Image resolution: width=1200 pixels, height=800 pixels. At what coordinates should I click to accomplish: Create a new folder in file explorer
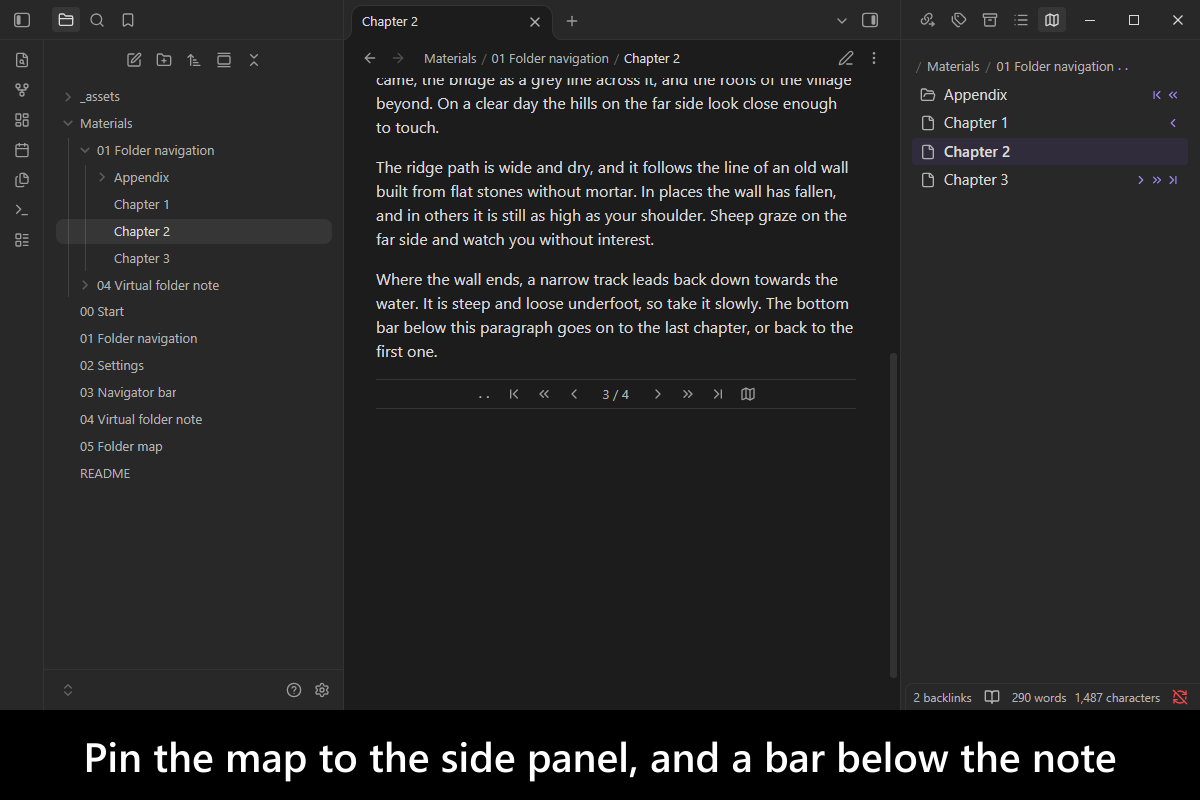coord(164,60)
